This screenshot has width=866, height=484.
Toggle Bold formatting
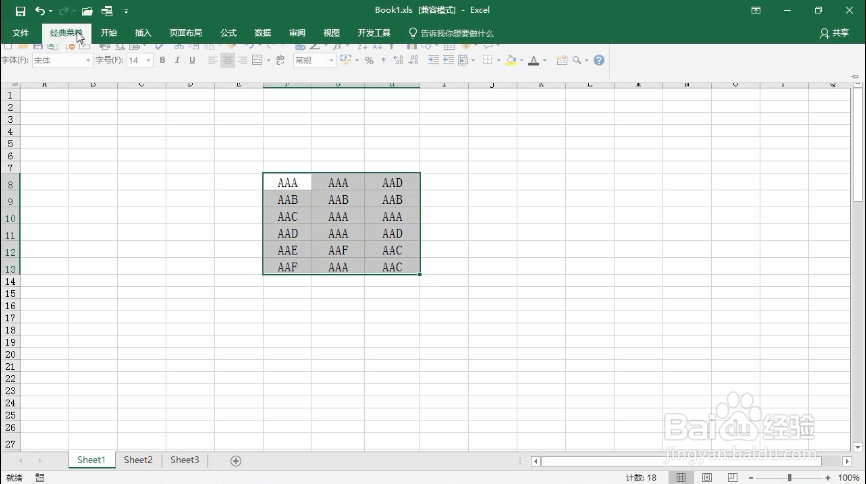pos(162,60)
